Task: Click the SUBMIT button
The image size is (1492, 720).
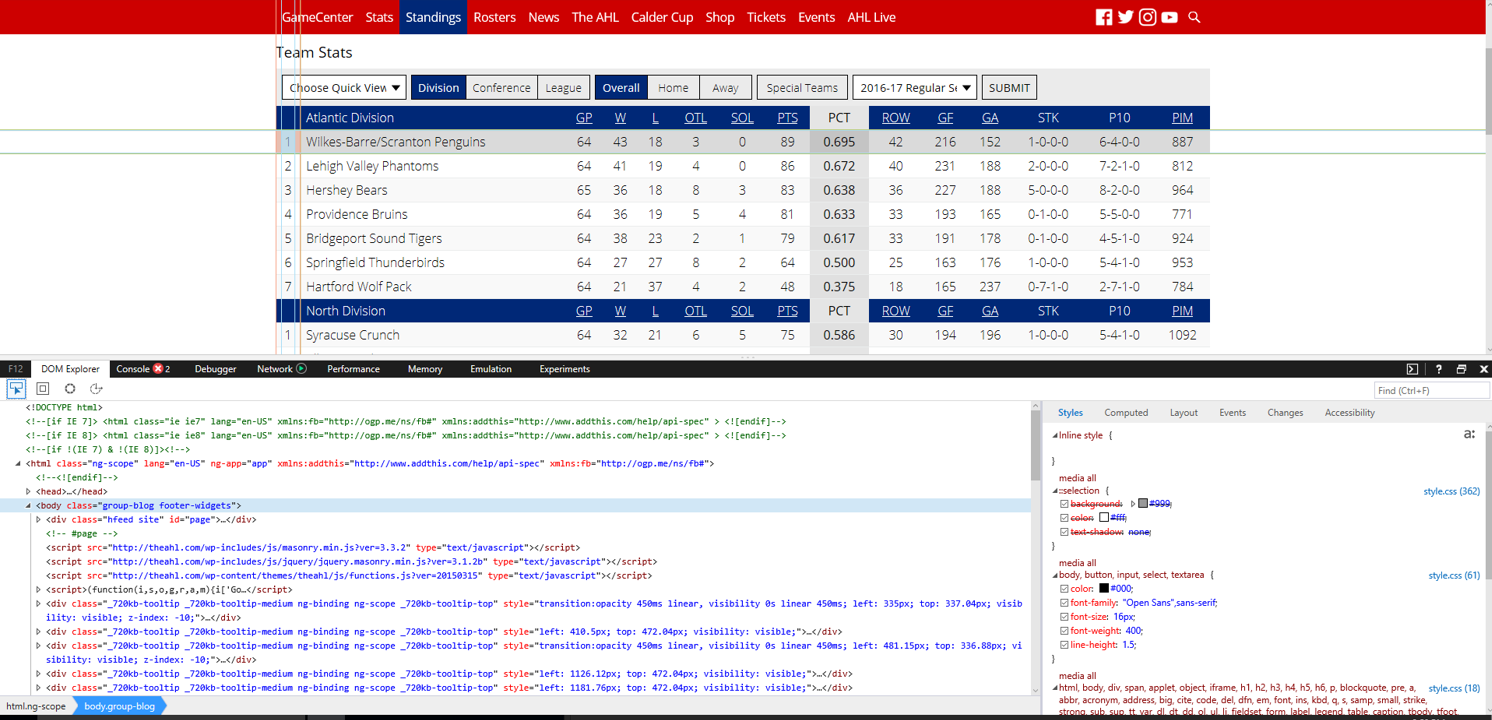Action: [x=1009, y=88]
